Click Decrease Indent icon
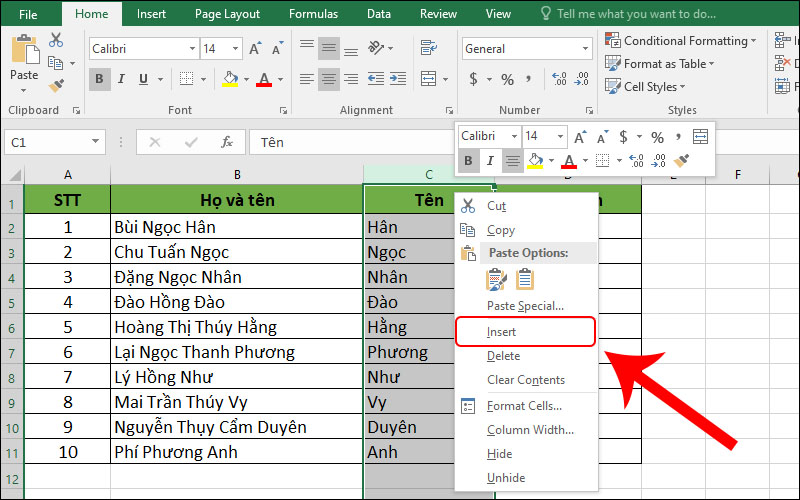The width and height of the screenshot is (800, 500). click(376, 79)
